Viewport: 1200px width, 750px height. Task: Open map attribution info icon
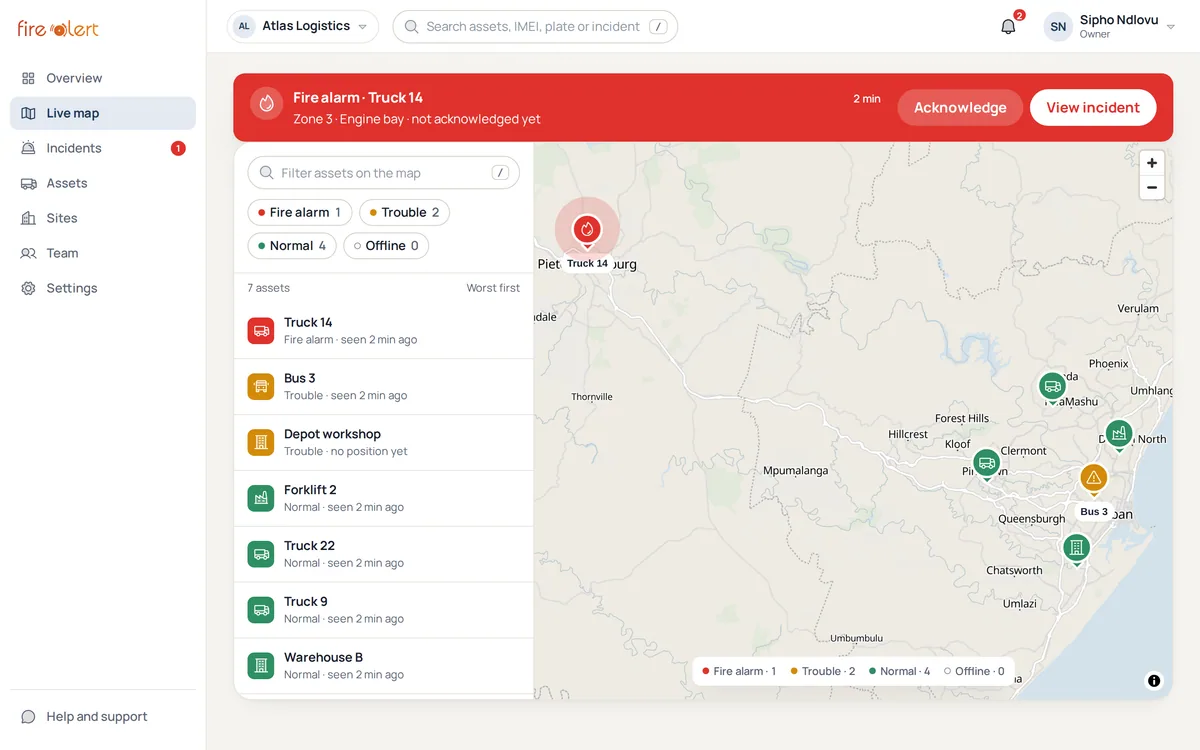tap(1154, 681)
